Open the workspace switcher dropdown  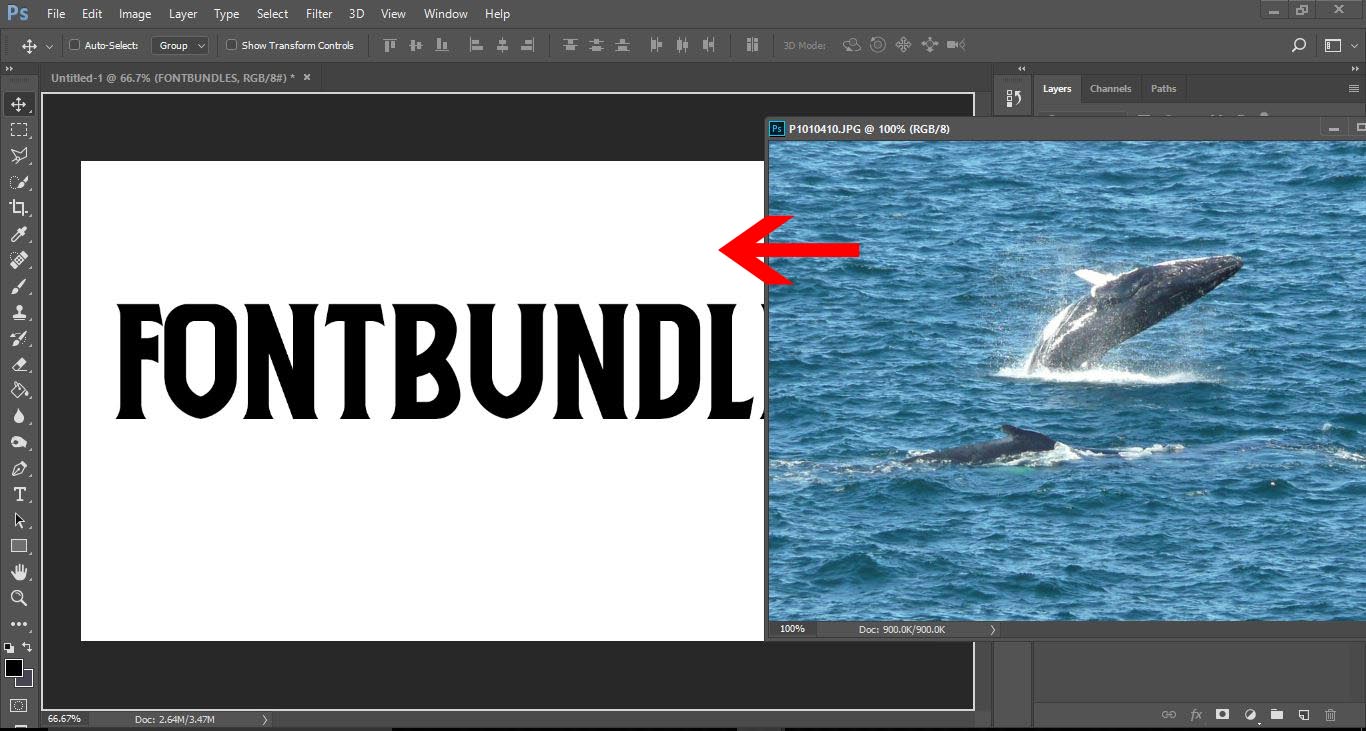[1339, 45]
